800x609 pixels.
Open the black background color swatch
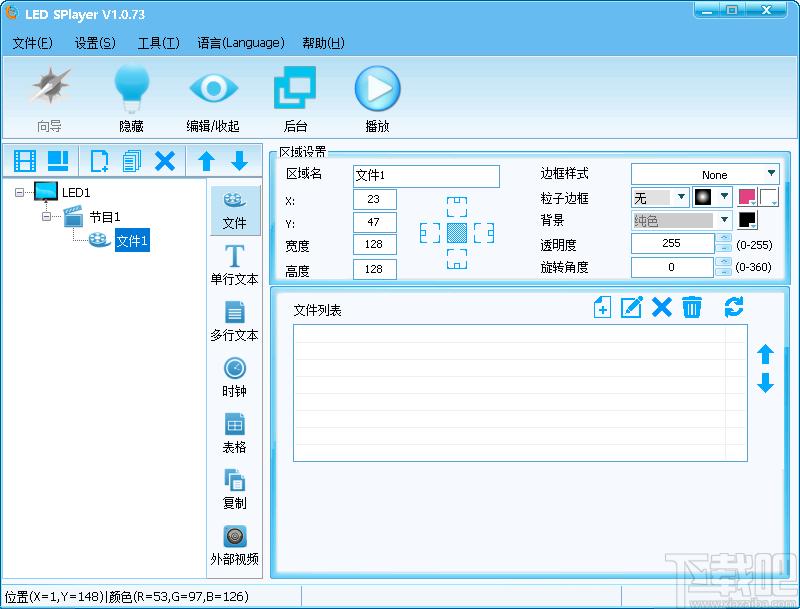pos(747,220)
